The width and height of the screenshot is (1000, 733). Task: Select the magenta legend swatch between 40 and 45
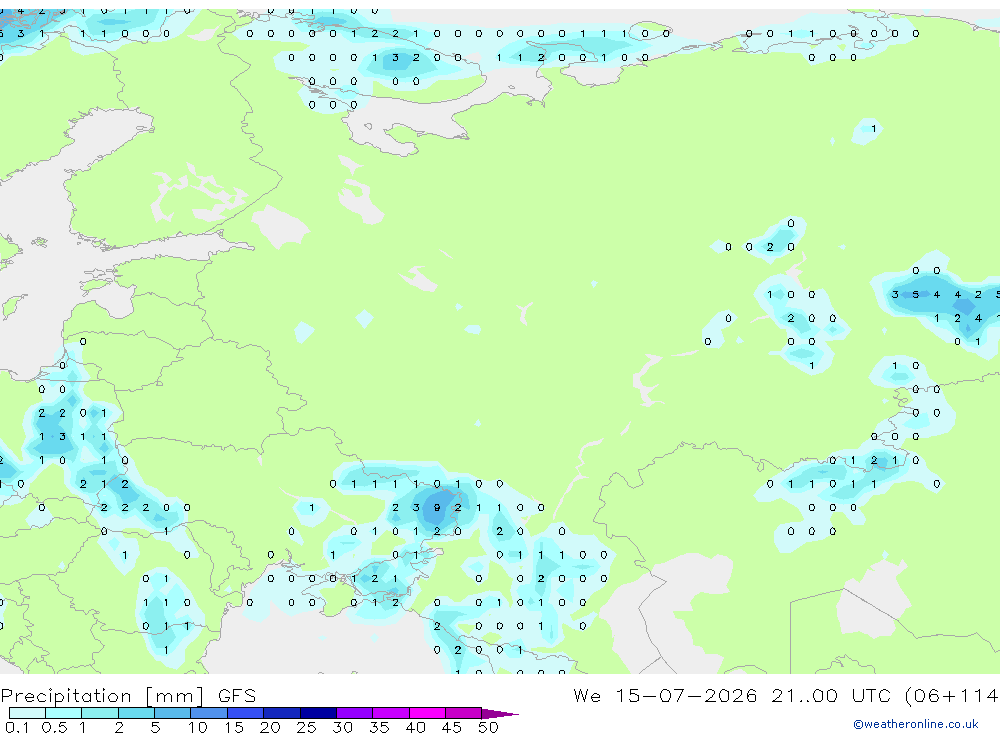pos(427,713)
